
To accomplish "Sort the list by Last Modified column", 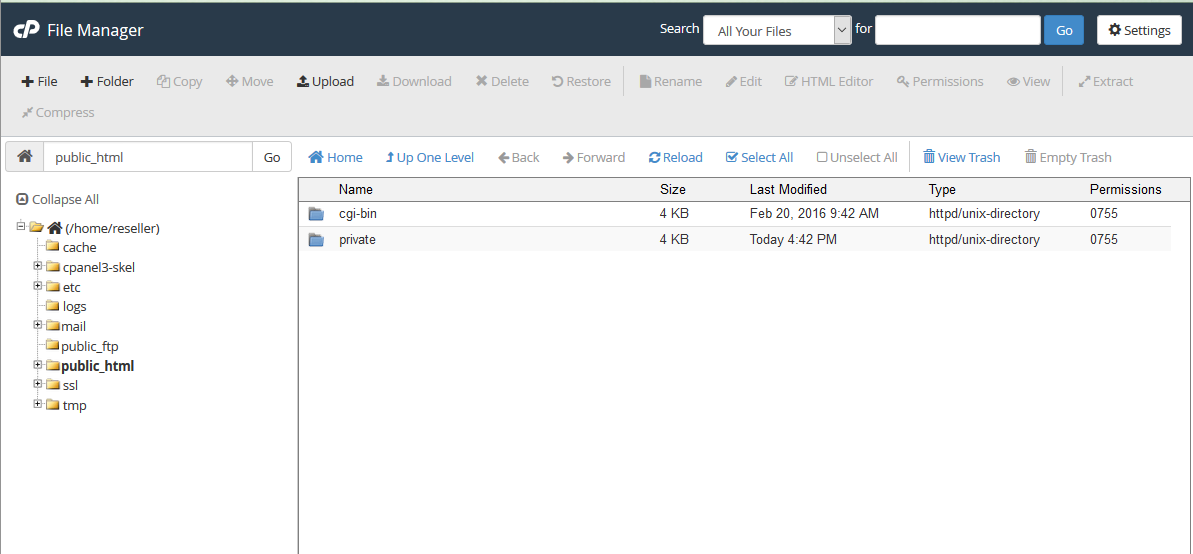I will click(788, 189).
